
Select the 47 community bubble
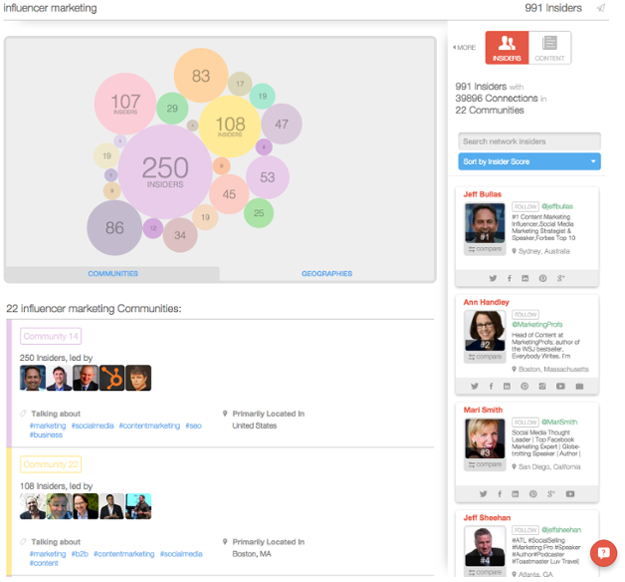pyautogui.click(x=281, y=124)
